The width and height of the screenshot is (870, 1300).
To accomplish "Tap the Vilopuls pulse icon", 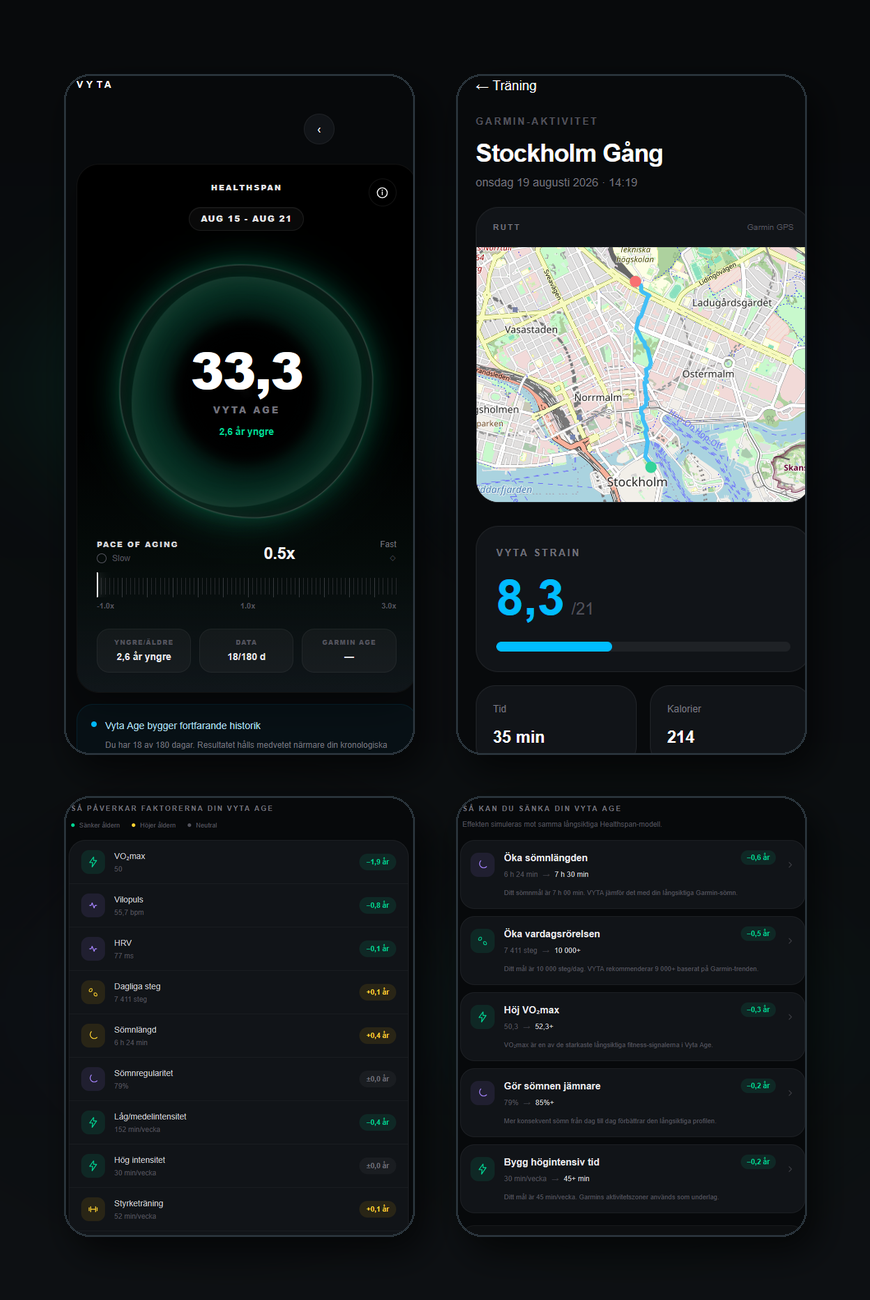I will 93,905.
